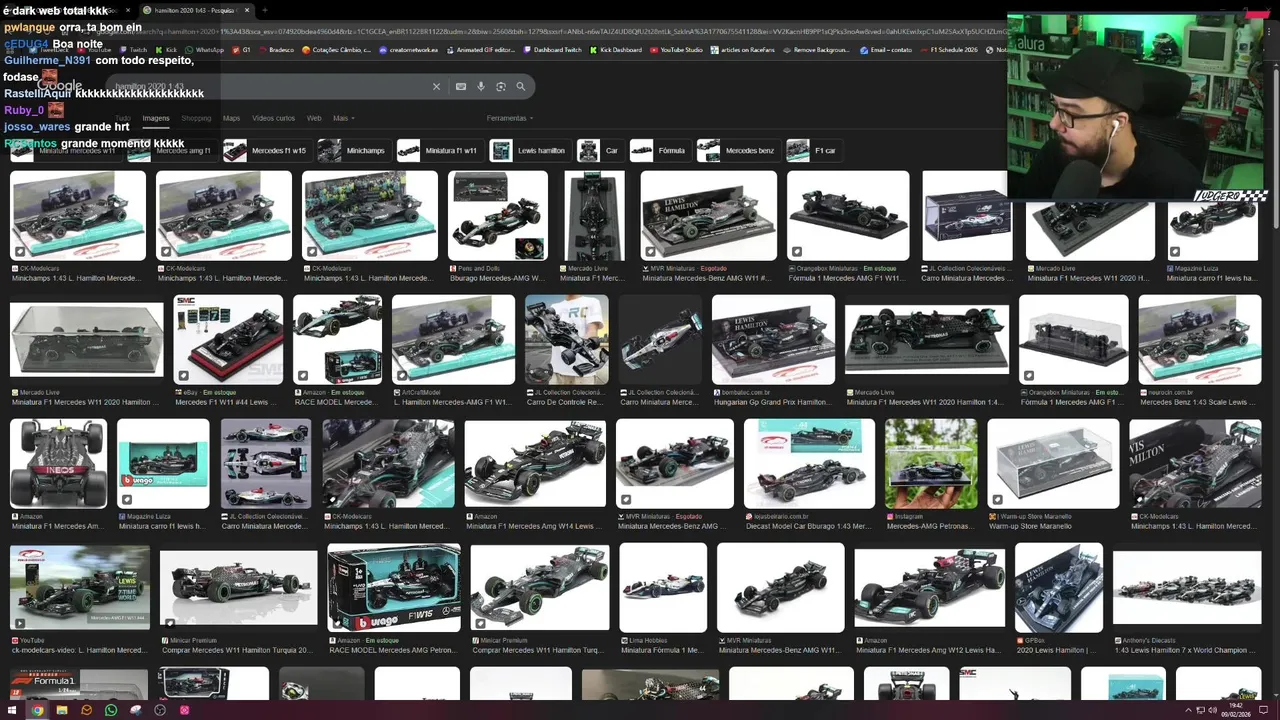This screenshot has width=1280, height=720.
Task: Open the Animated GIF editor bookmark
Action: pos(481,50)
